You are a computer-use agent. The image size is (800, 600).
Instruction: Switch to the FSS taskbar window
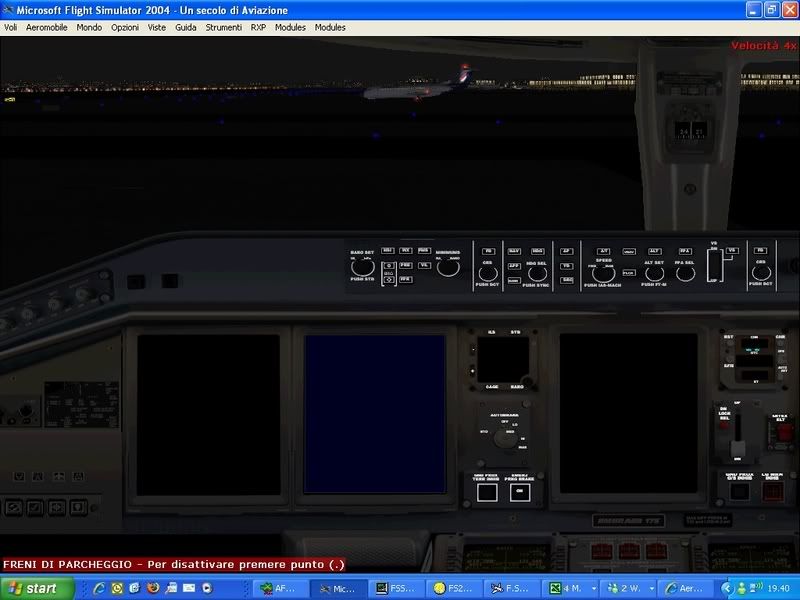[x=395, y=588]
